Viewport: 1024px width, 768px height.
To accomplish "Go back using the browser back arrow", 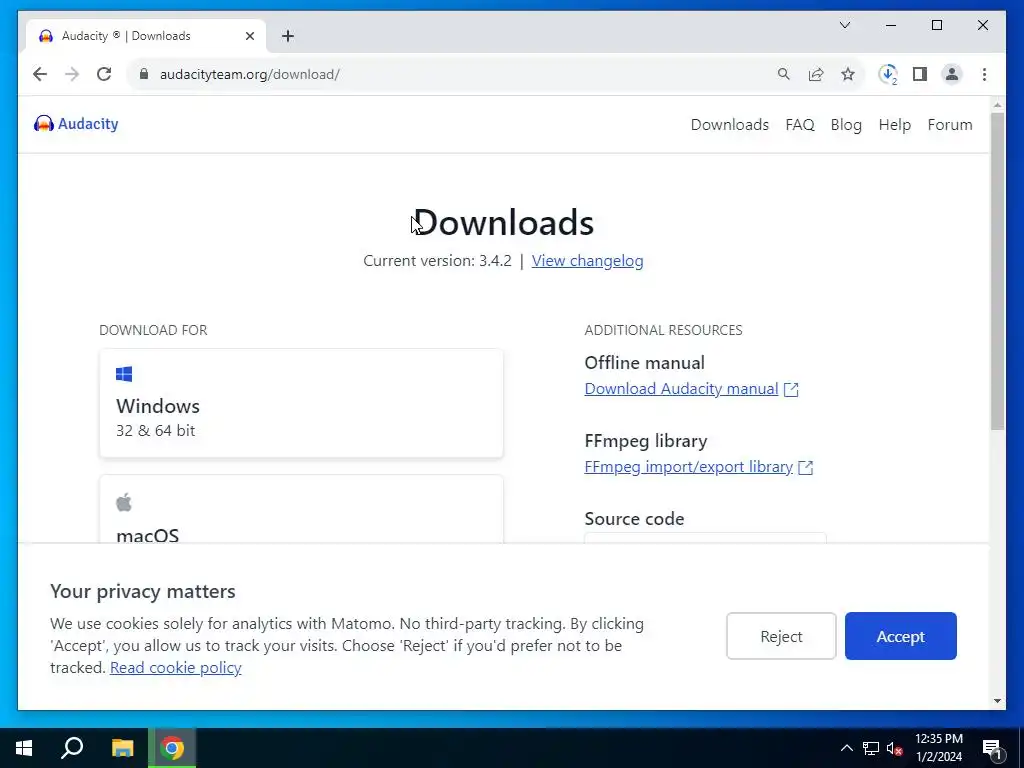I will 40,74.
